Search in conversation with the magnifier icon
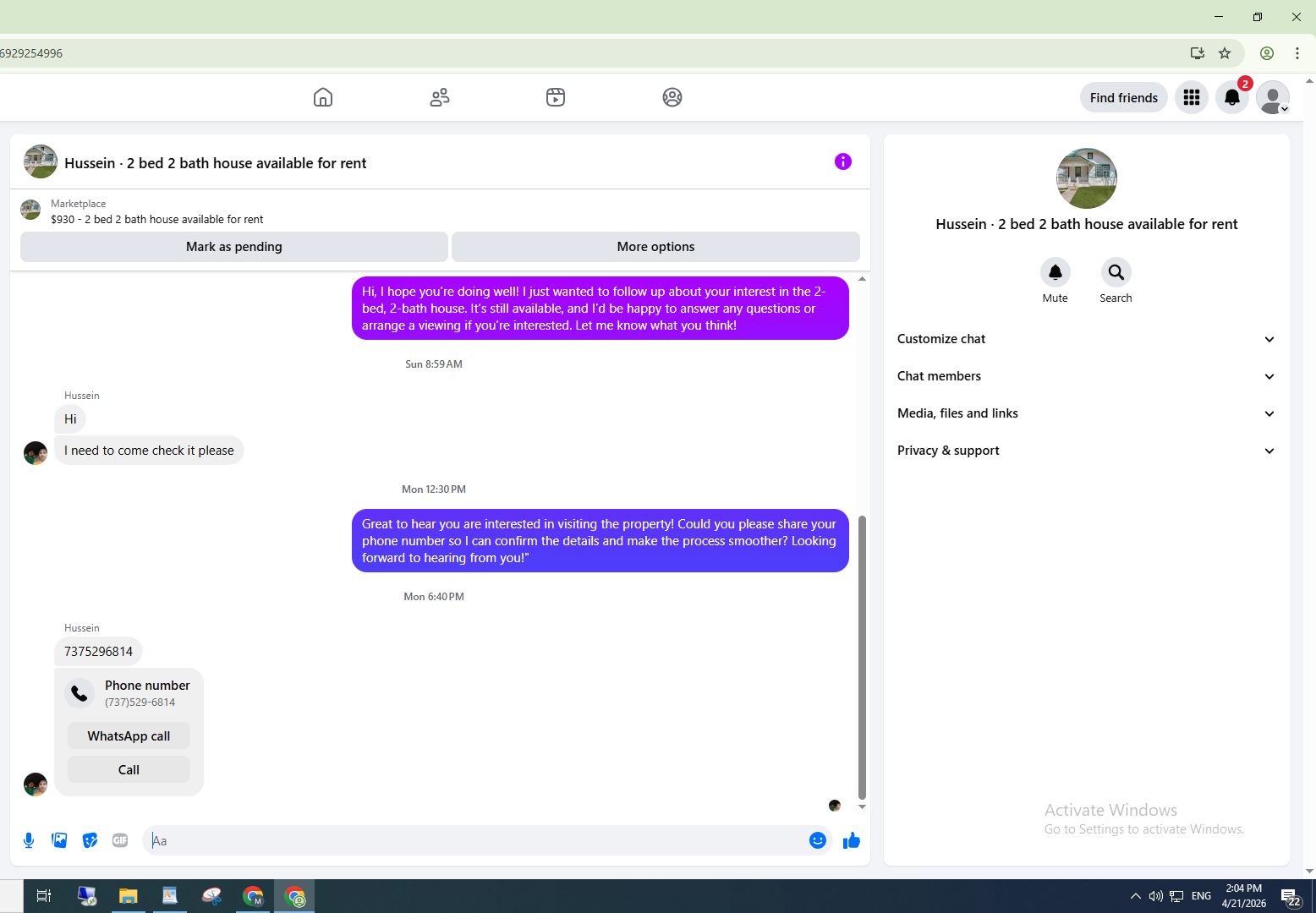Screen dimensions: 1316x913 click(1116, 272)
